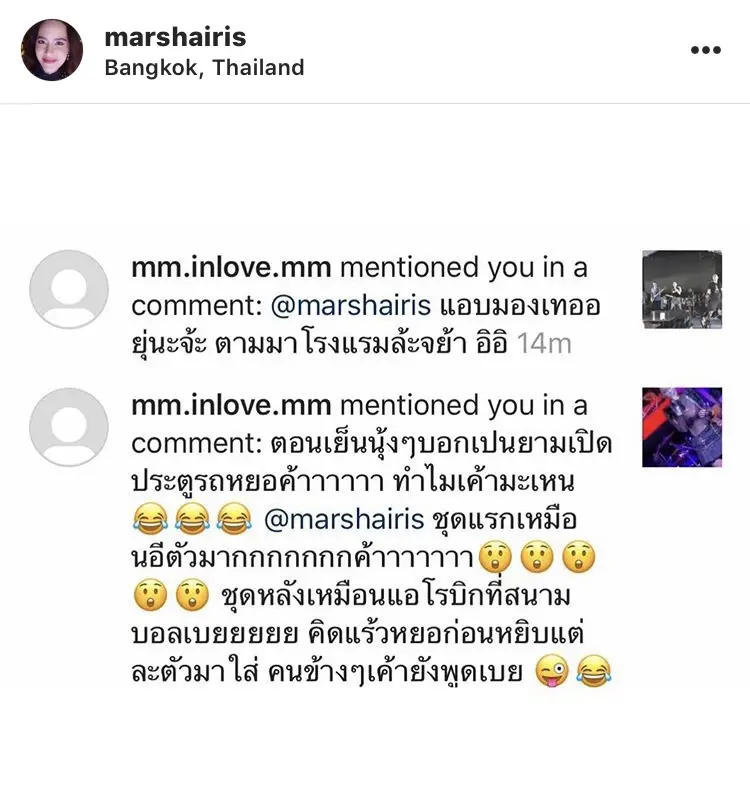Tap the 14m timestamp
The height and width of the screenshot is (805, 750).
pyautogui.click(x=544, y=344)
